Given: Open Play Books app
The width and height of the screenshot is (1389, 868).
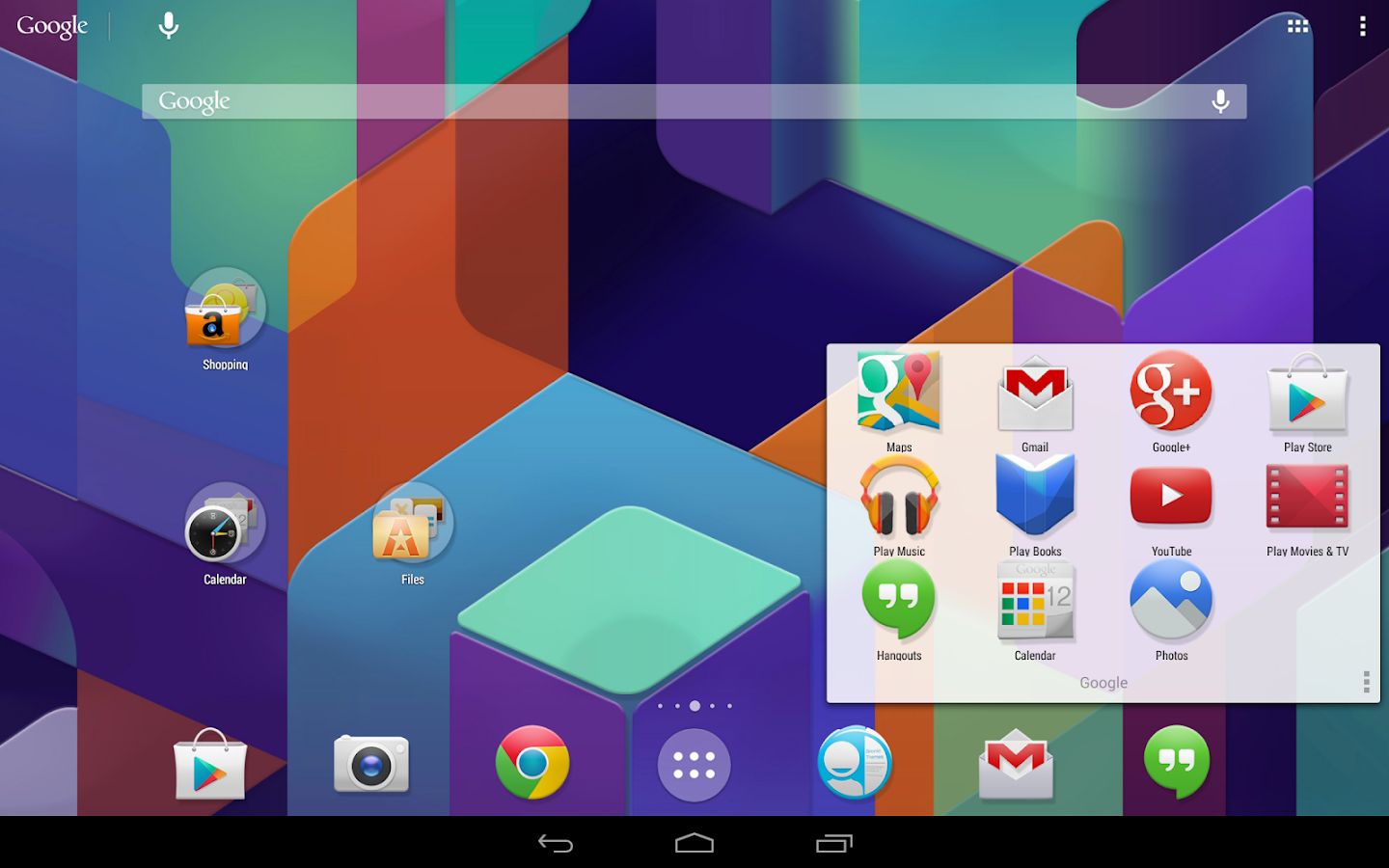Looking at the screenshot, I should 1035,496.
